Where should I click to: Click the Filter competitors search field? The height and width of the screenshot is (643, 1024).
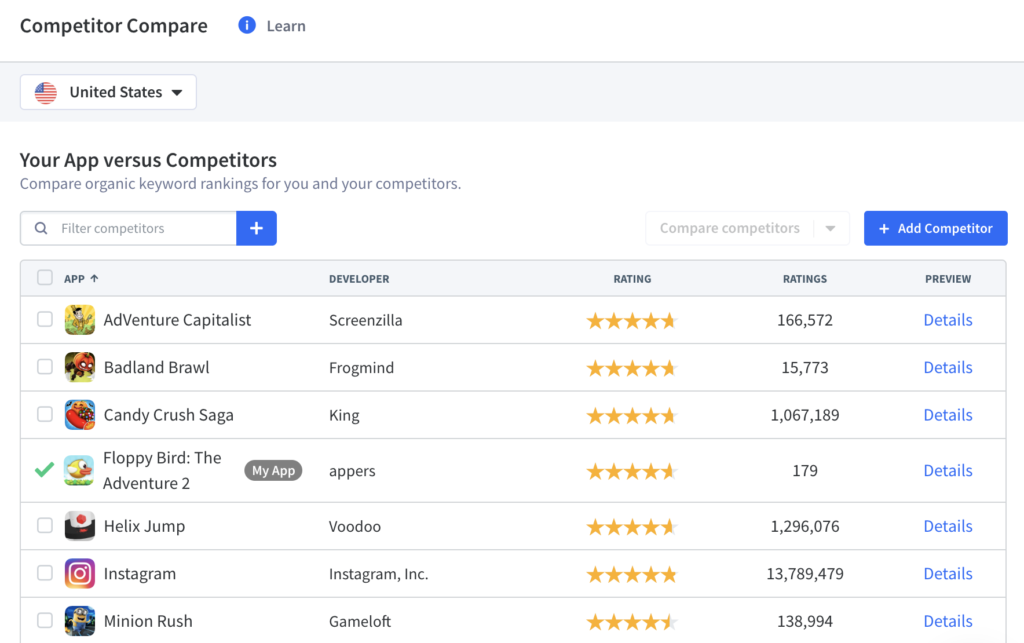coord(129,228)
